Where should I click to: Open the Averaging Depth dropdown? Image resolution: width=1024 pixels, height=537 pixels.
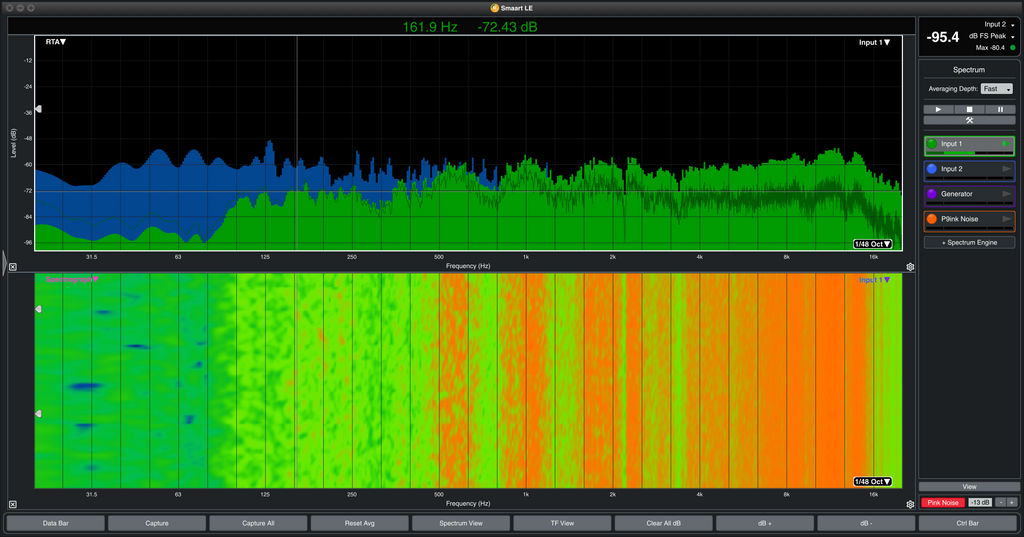(x=996, y=89)
